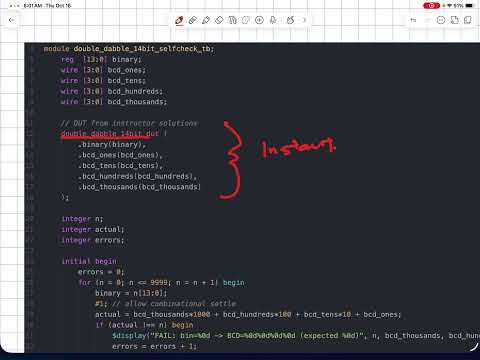Tap the screen recording indicator
The image size is (480, 360).
point(431,6)
